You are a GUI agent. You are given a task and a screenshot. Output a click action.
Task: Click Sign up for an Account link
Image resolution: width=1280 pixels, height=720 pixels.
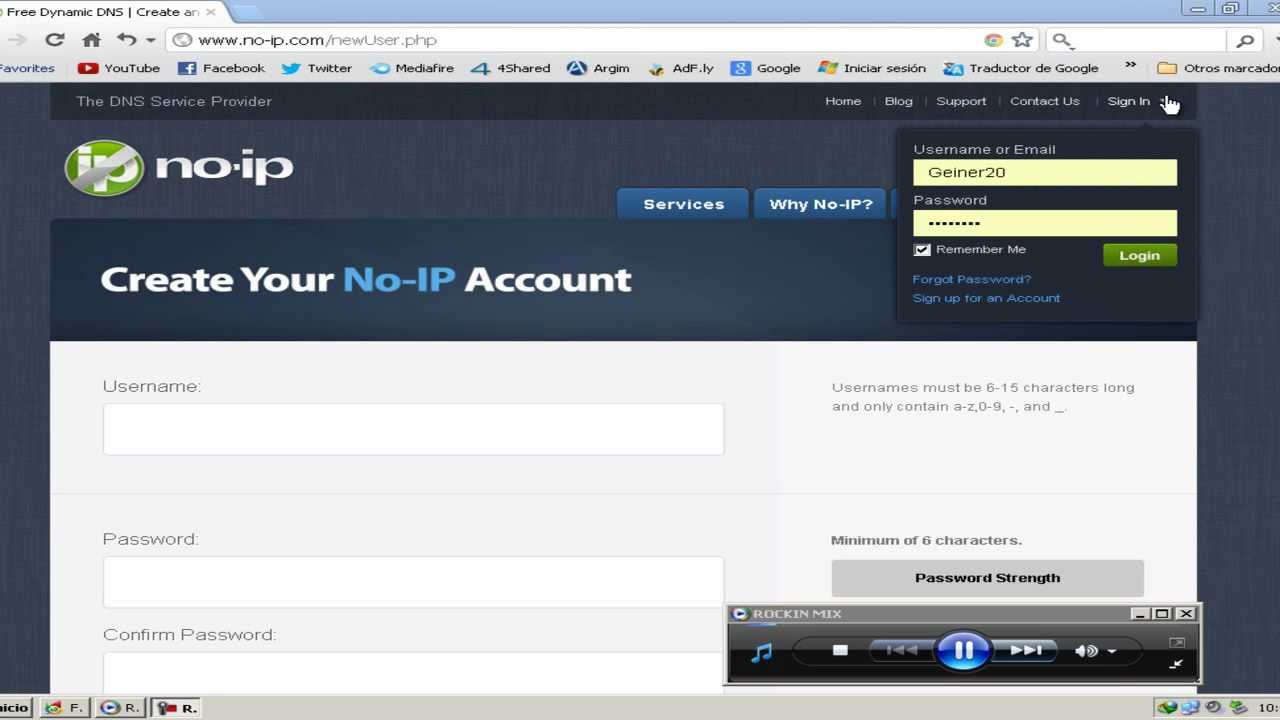[986, 298]
